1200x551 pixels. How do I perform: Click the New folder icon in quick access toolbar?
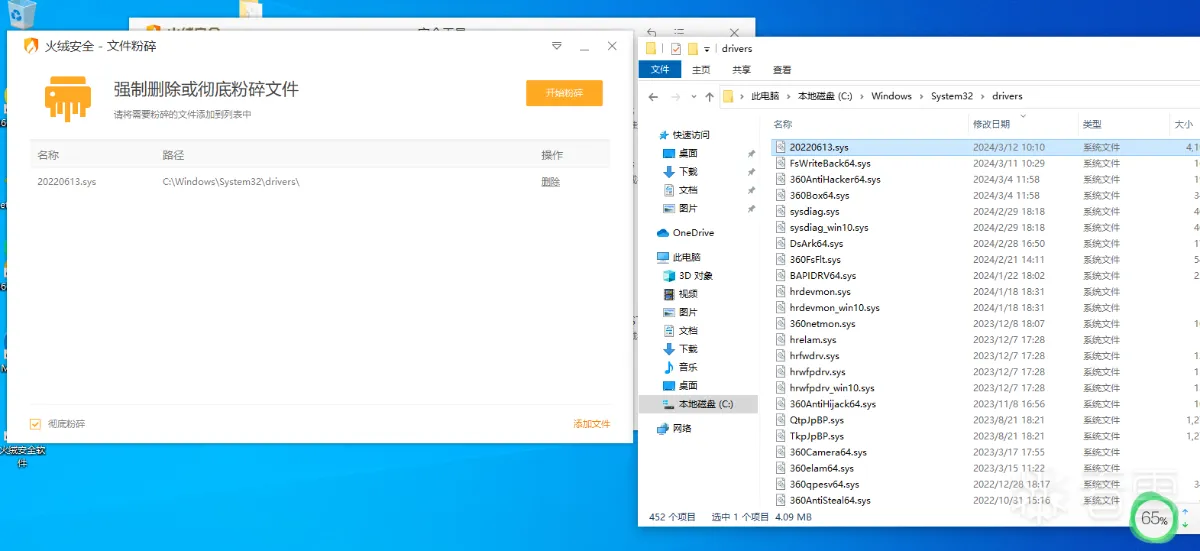pos(692,48)
